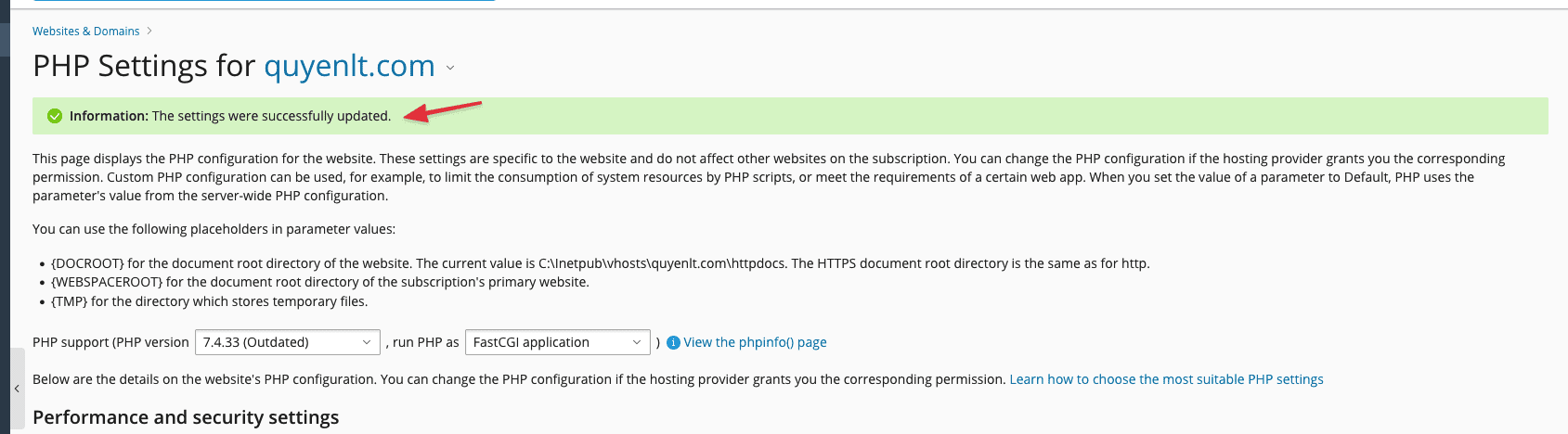Click the bold "Information:" label
Viewport: 1568px width, 434px height.
pyautogui.click(x=109, y=116)
